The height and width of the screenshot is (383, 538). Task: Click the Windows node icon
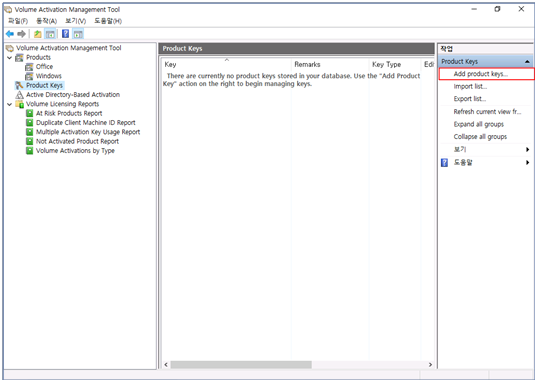[29, 76]
